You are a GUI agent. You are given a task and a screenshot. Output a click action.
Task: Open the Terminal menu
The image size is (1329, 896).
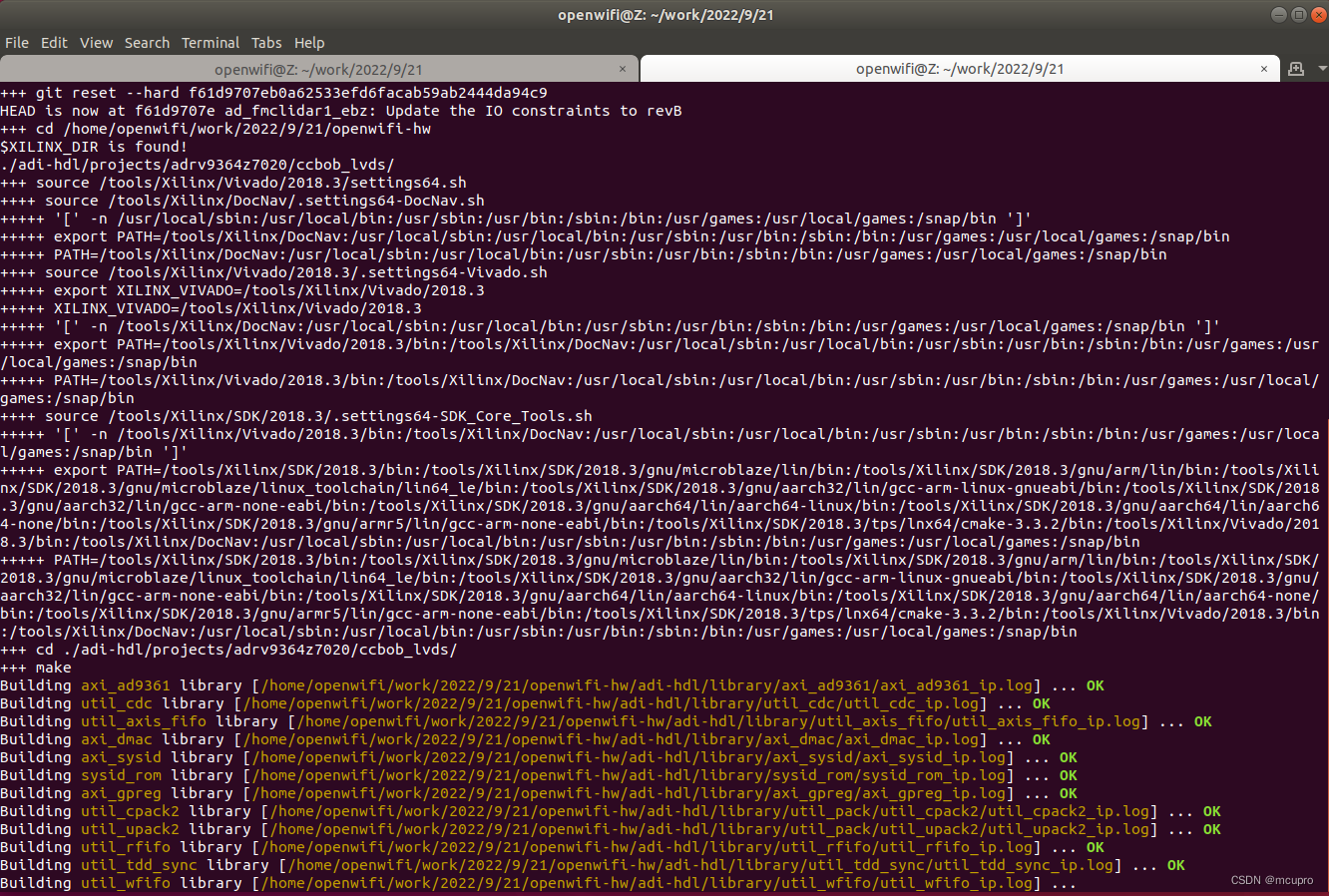coord(210,43)
